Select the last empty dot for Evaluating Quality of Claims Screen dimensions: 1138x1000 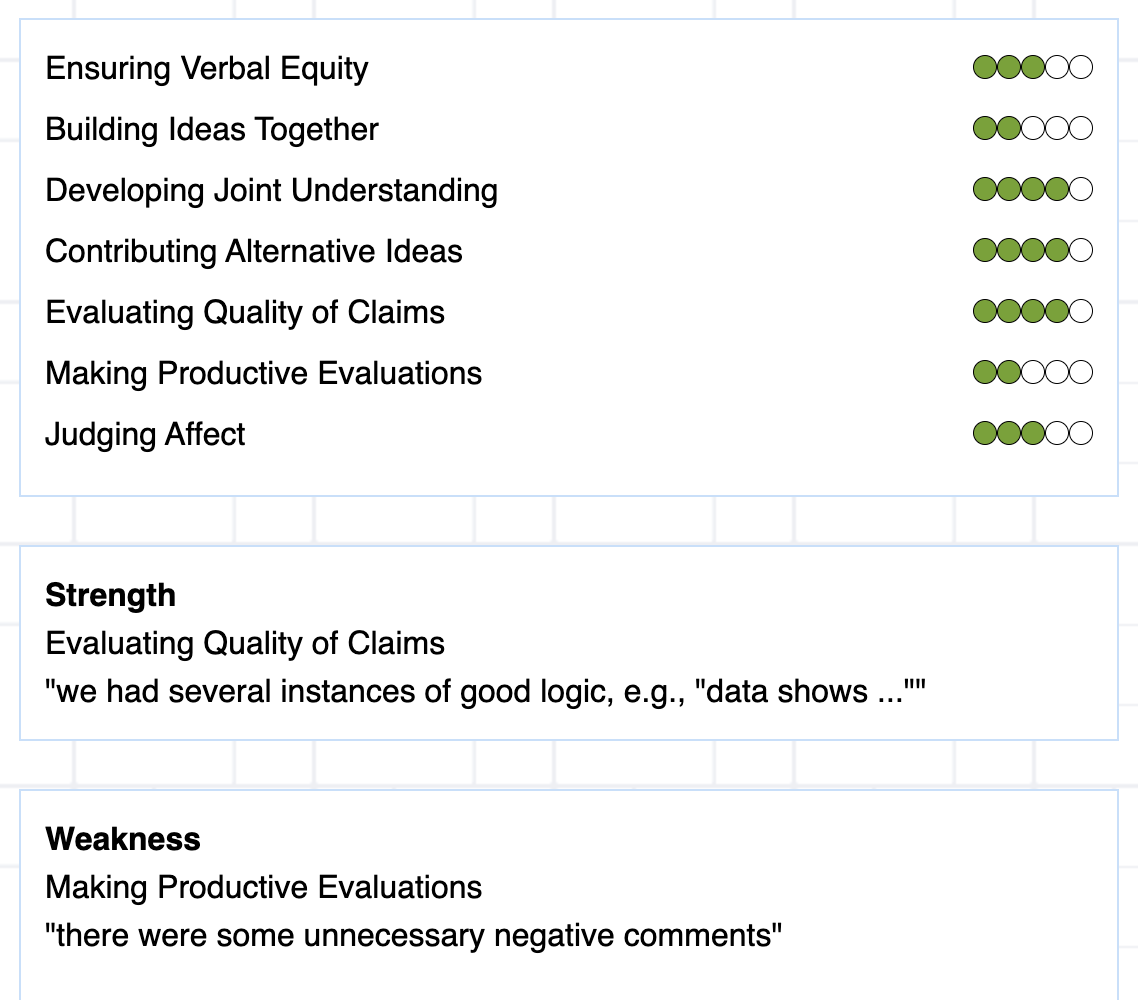[1081, 311]
